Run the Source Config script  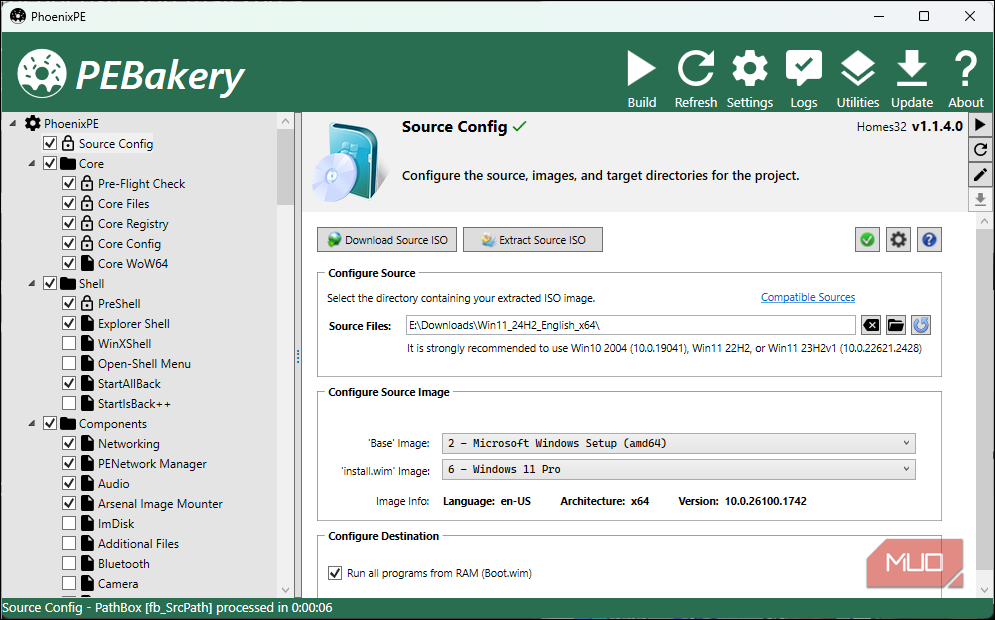point(980,124)
